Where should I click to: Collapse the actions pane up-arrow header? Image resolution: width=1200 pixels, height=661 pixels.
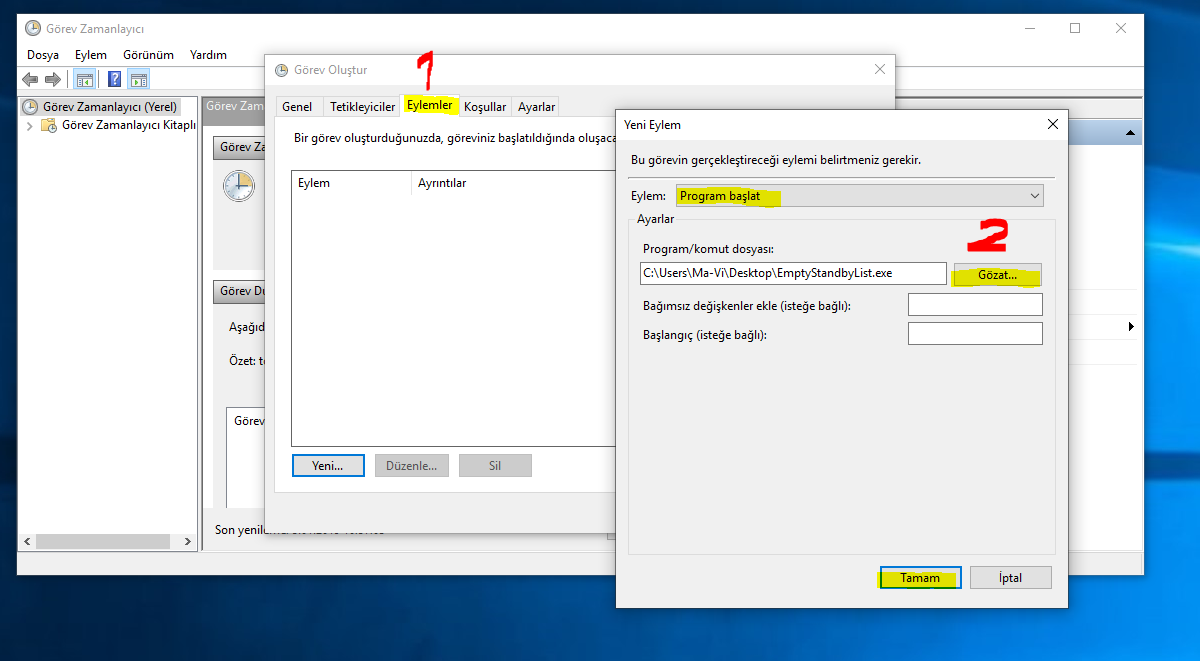click(1130, 132)
